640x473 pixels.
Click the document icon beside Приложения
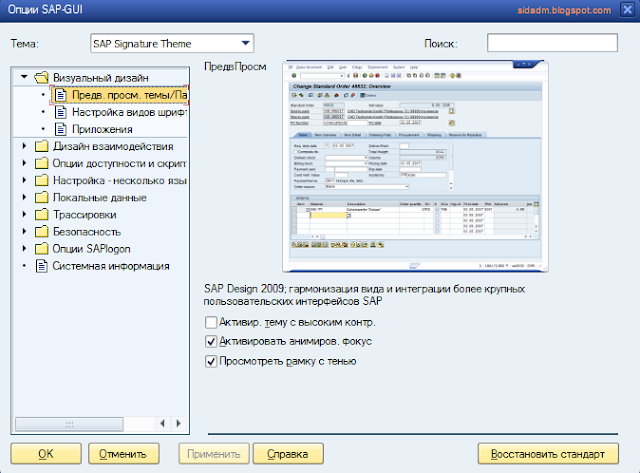60,129
